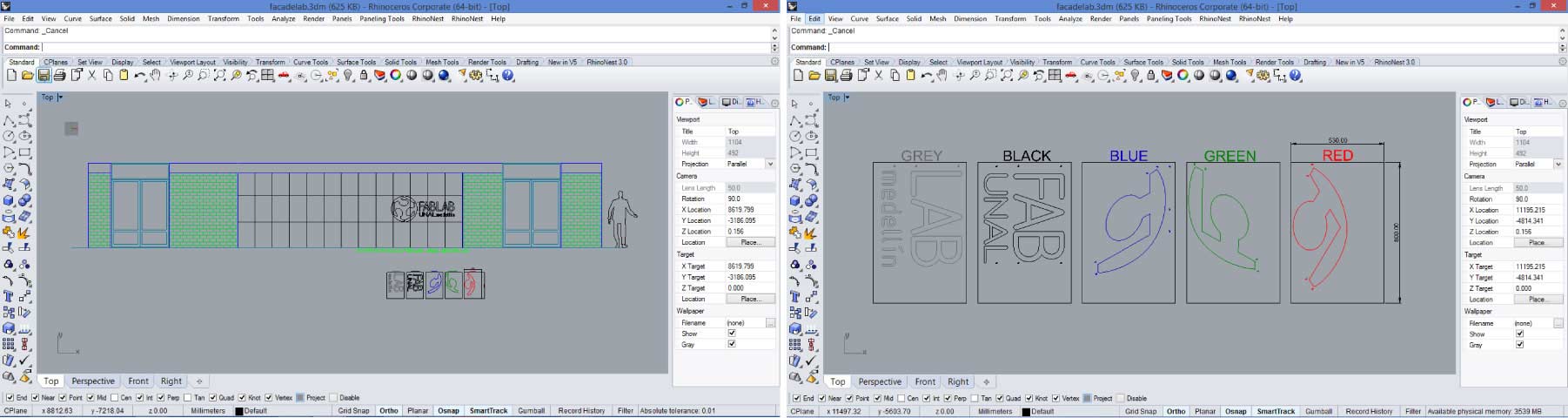Enable Cen osnap checkbox in left window
Image resolution: width=1568 pixels, height=418 pixels.
click(112, 398)
